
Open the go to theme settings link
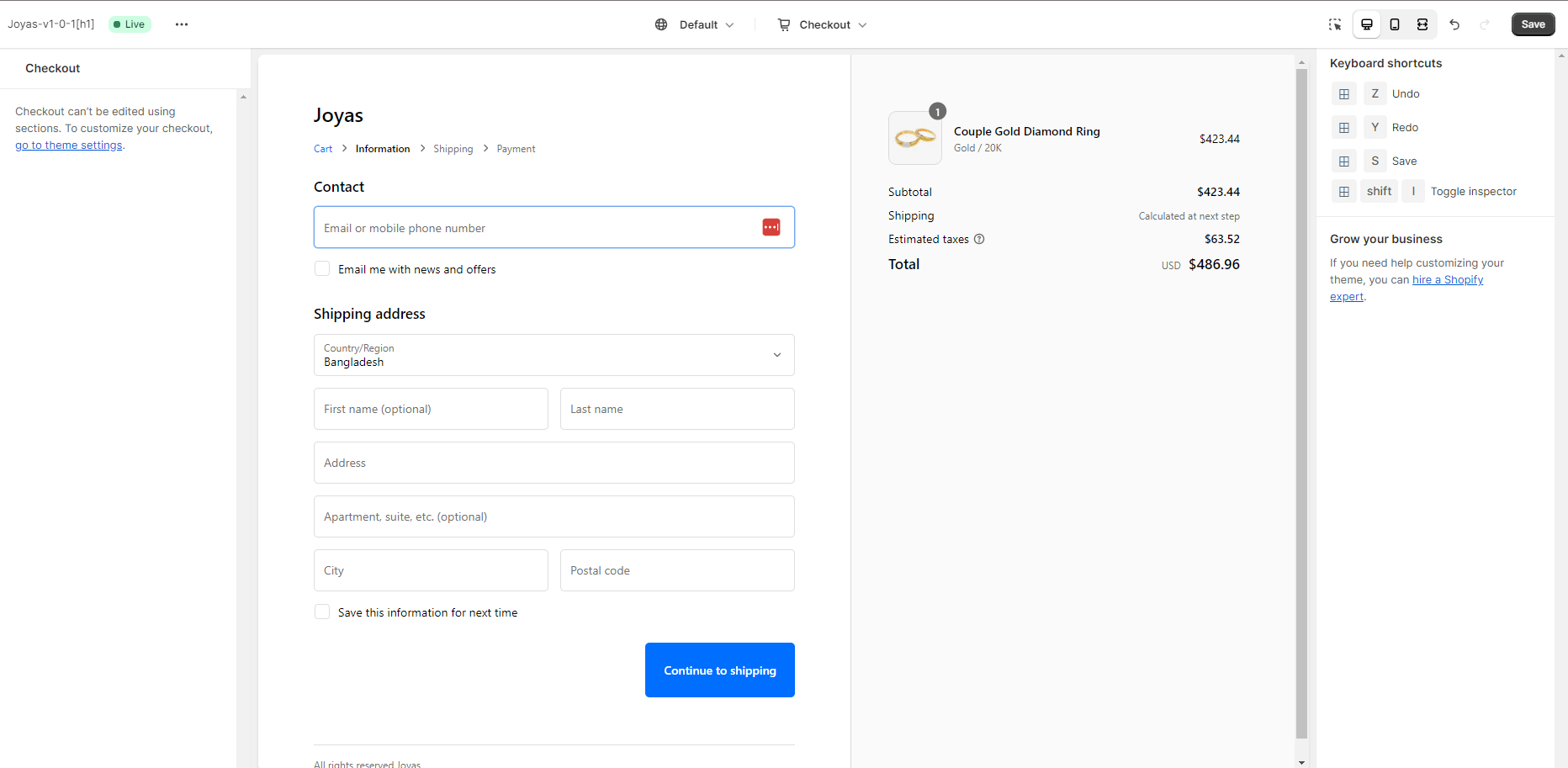69,145
